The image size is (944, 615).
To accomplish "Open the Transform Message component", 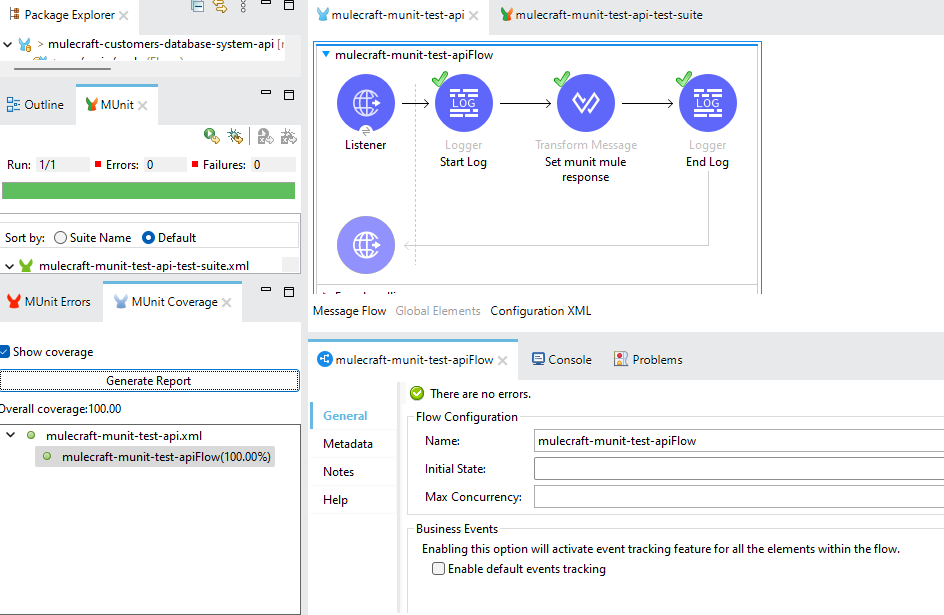I will (x=585, y=102).
